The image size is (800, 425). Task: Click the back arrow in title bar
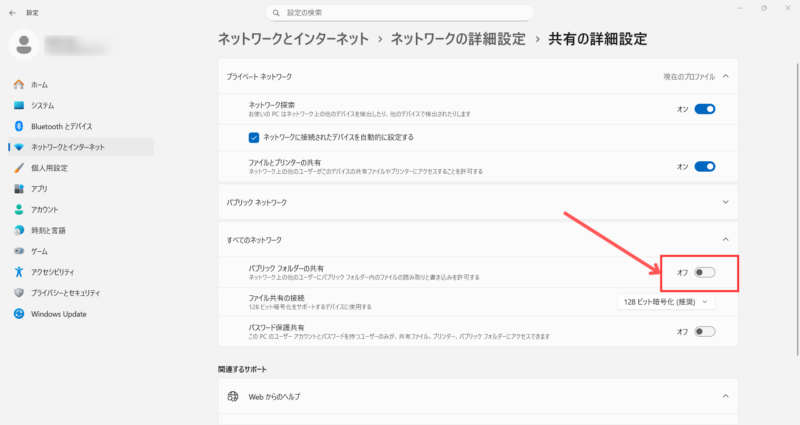(x=11, y=12)
